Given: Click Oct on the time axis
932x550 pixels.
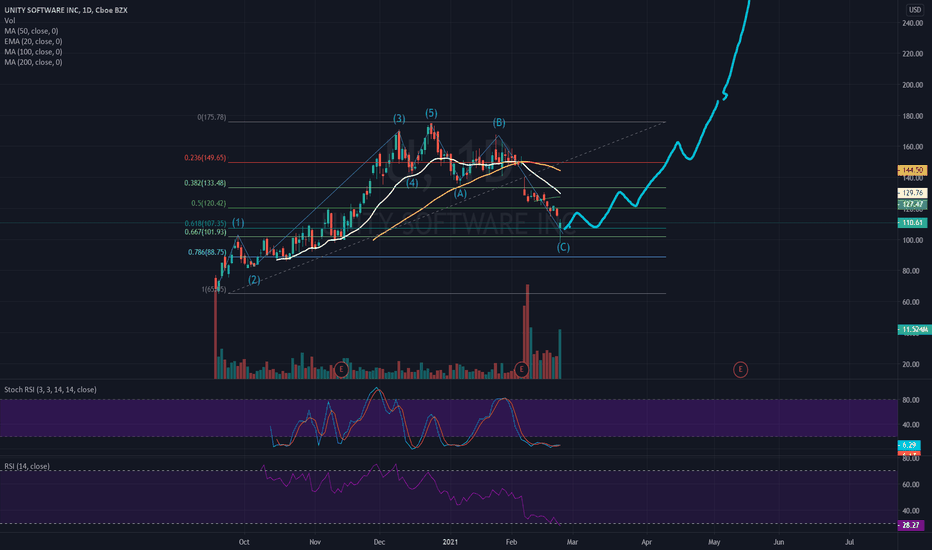Looking at the screenshot, I should pyautogui.click(x=244, y=542).
